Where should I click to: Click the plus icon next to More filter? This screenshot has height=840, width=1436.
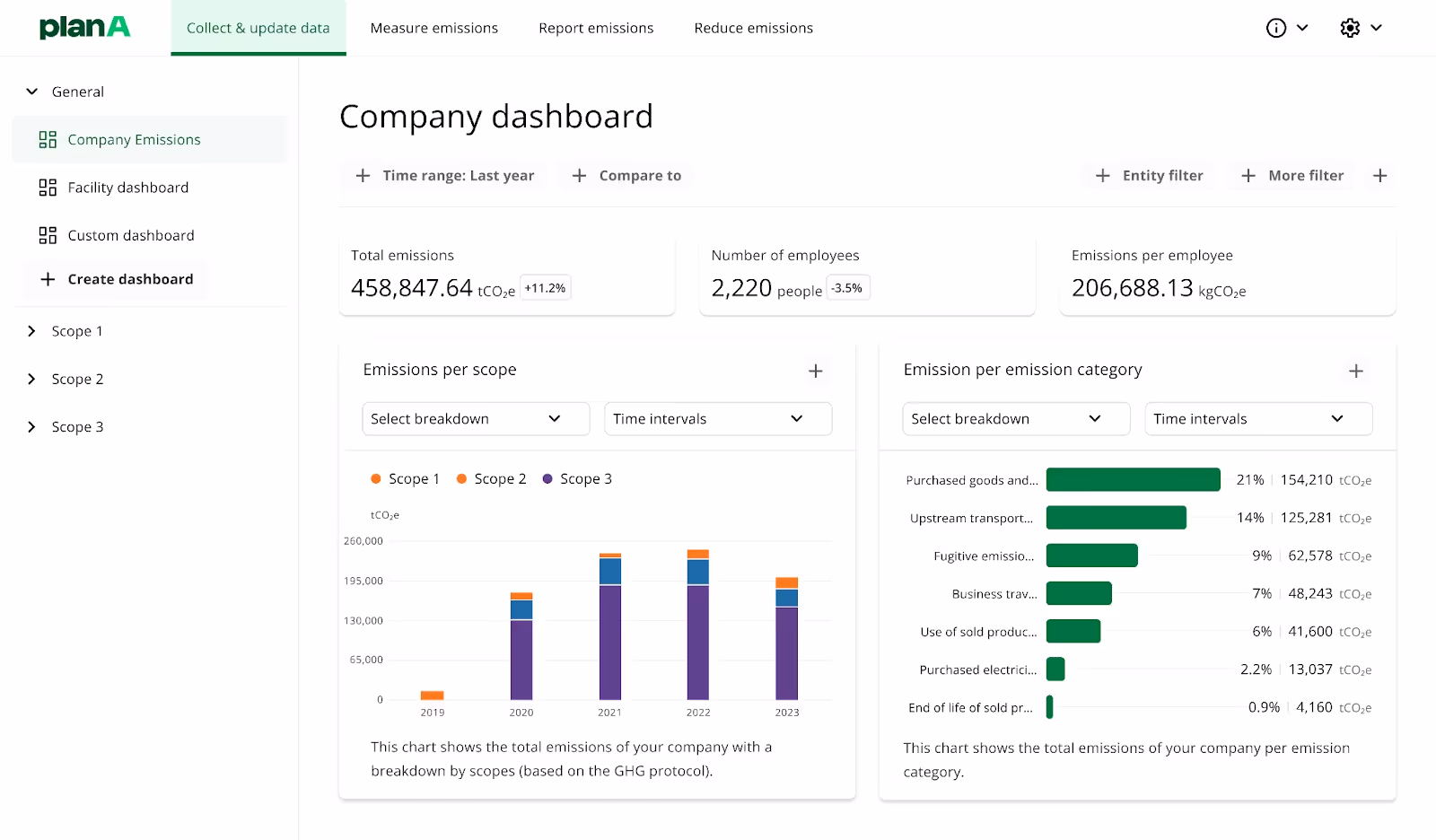[1380, 175]
